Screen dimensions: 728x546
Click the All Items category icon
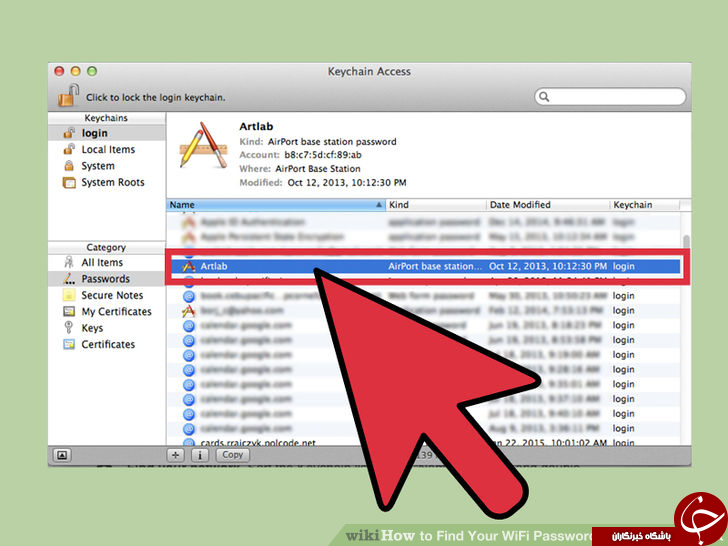69,262
